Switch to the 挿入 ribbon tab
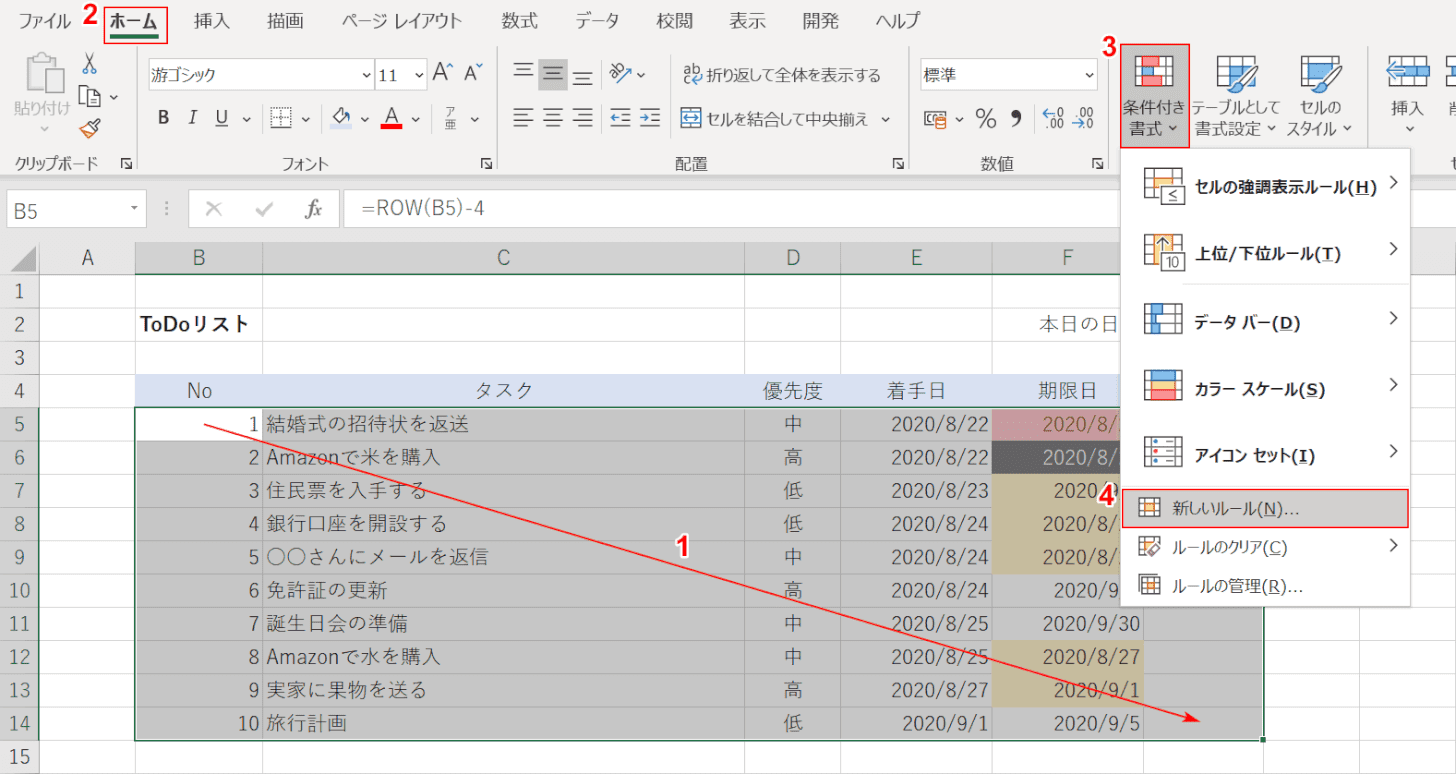The height and width of the screenshot is (774, 1456). click(x=212, y=20)
